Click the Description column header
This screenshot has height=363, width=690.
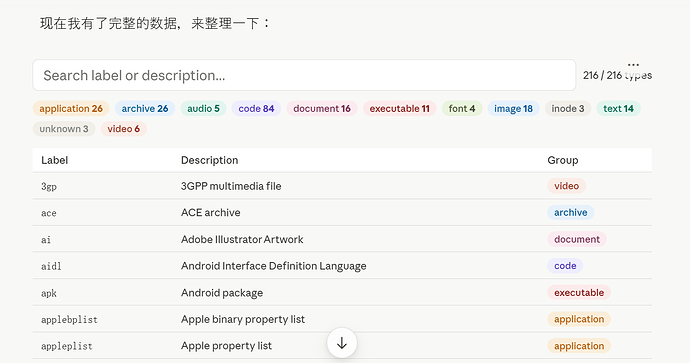[x=209, y=160]
